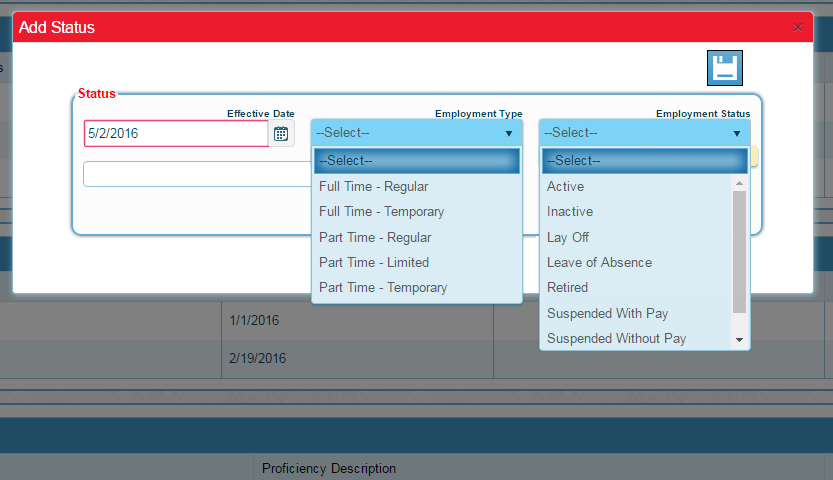This screenshot has height=480, width=833.
Task: Expand the Employment Status dropdown
Action: 644,133
